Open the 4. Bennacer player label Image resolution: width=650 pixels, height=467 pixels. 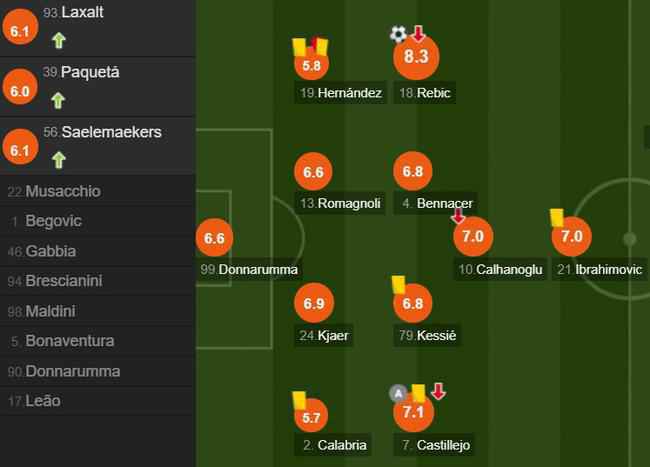436,203
